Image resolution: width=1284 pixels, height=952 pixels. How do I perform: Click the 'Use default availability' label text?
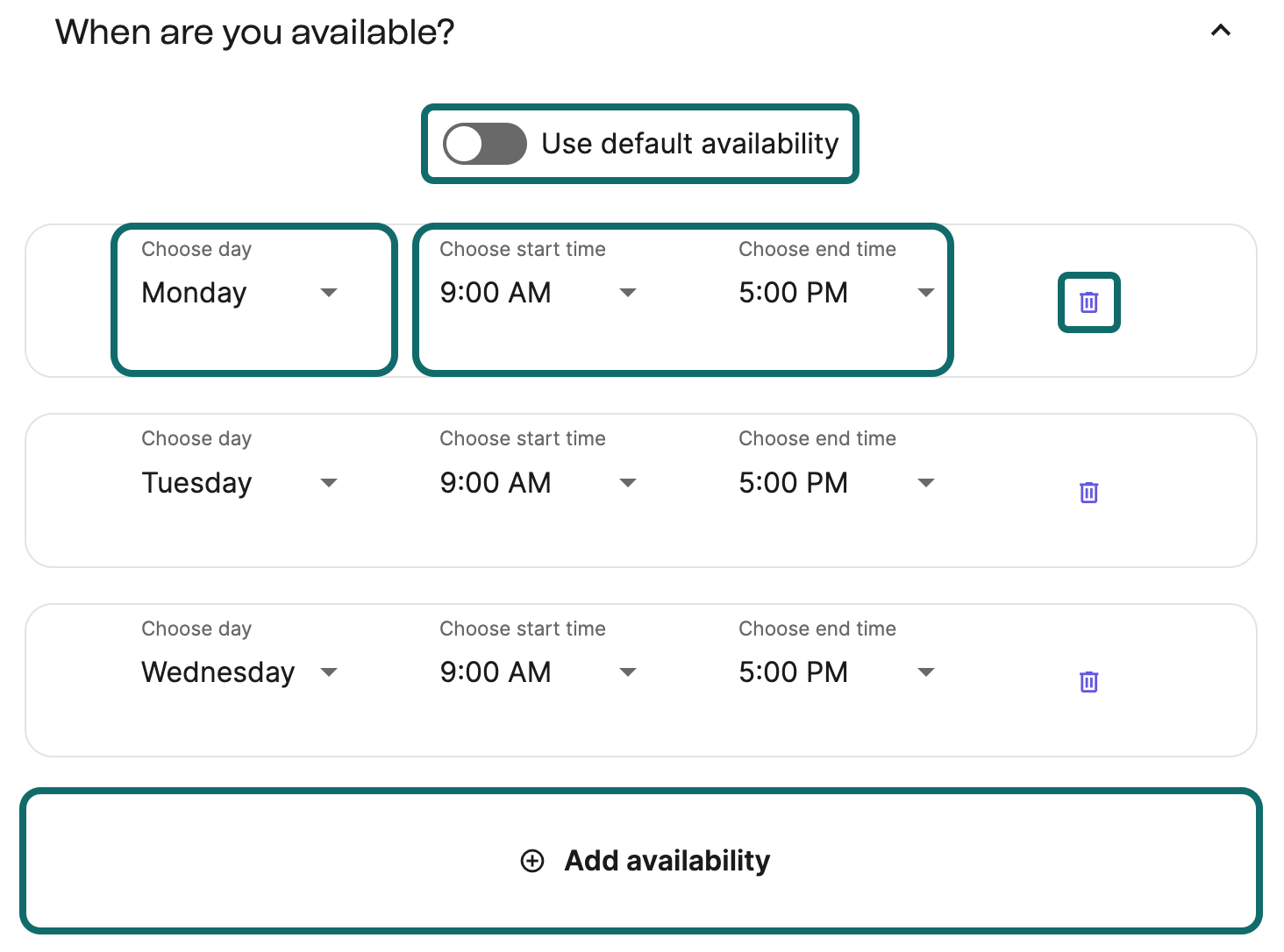[689, 144]
